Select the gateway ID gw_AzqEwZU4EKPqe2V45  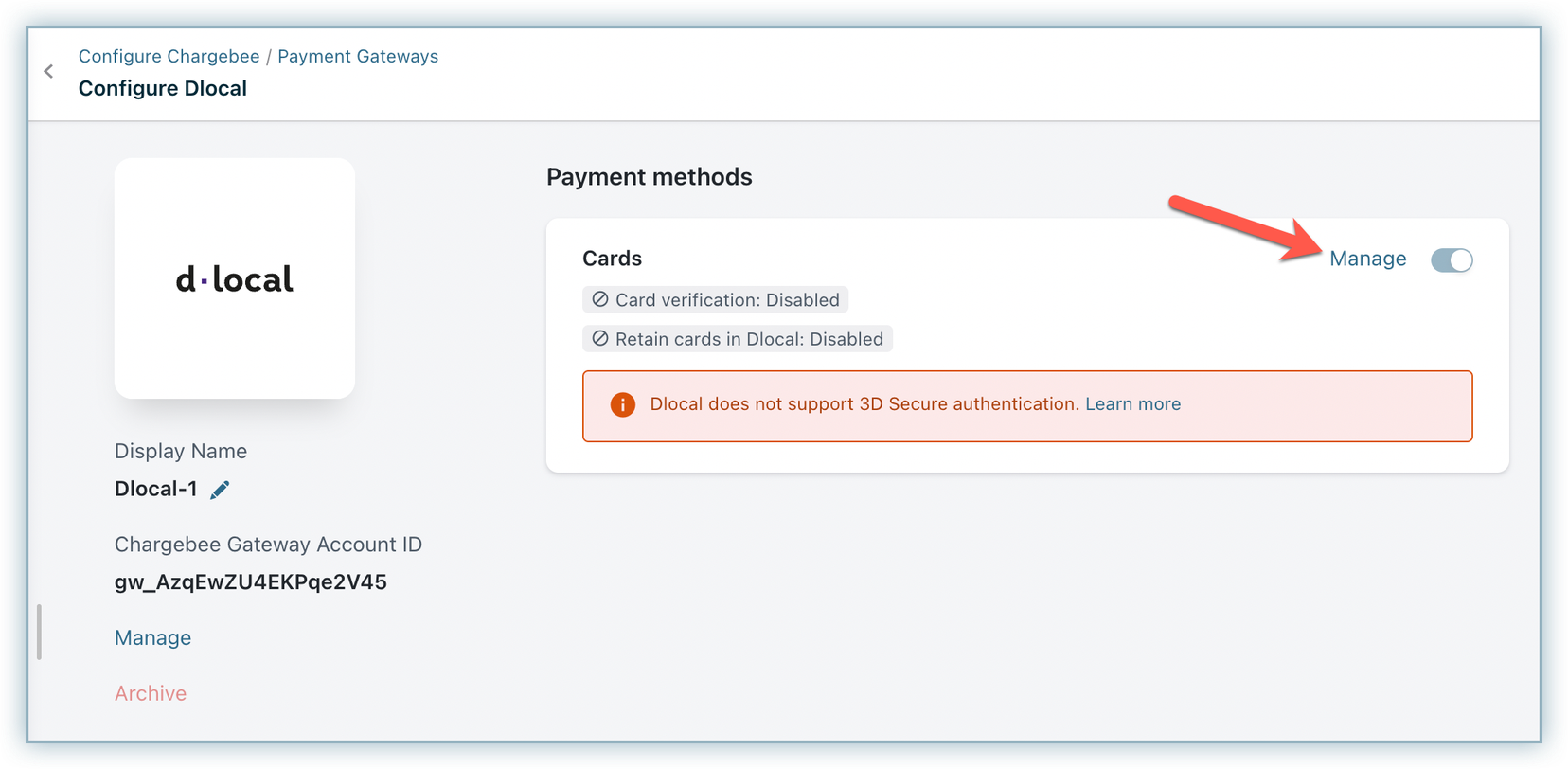pos(251,582)
